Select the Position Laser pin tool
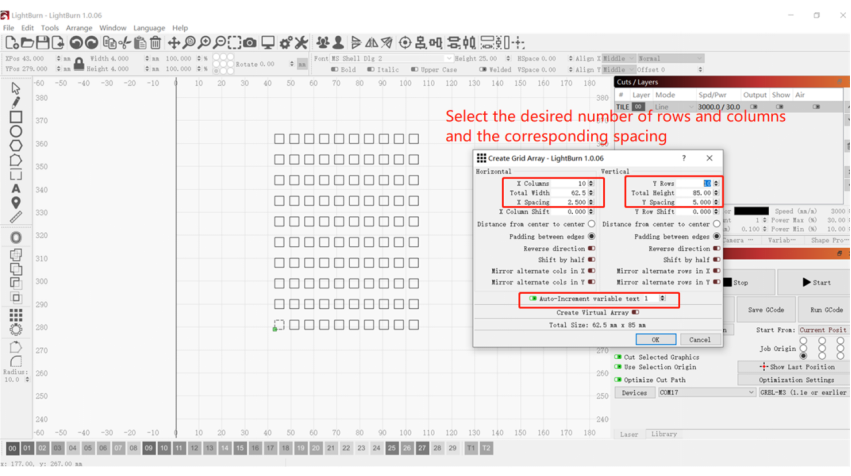 (16, 203)
